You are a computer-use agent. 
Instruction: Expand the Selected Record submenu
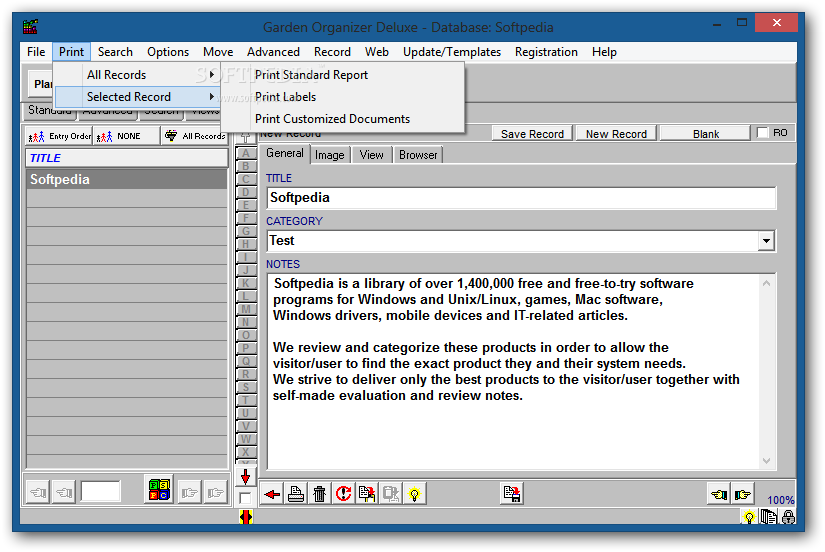point(137,97)
